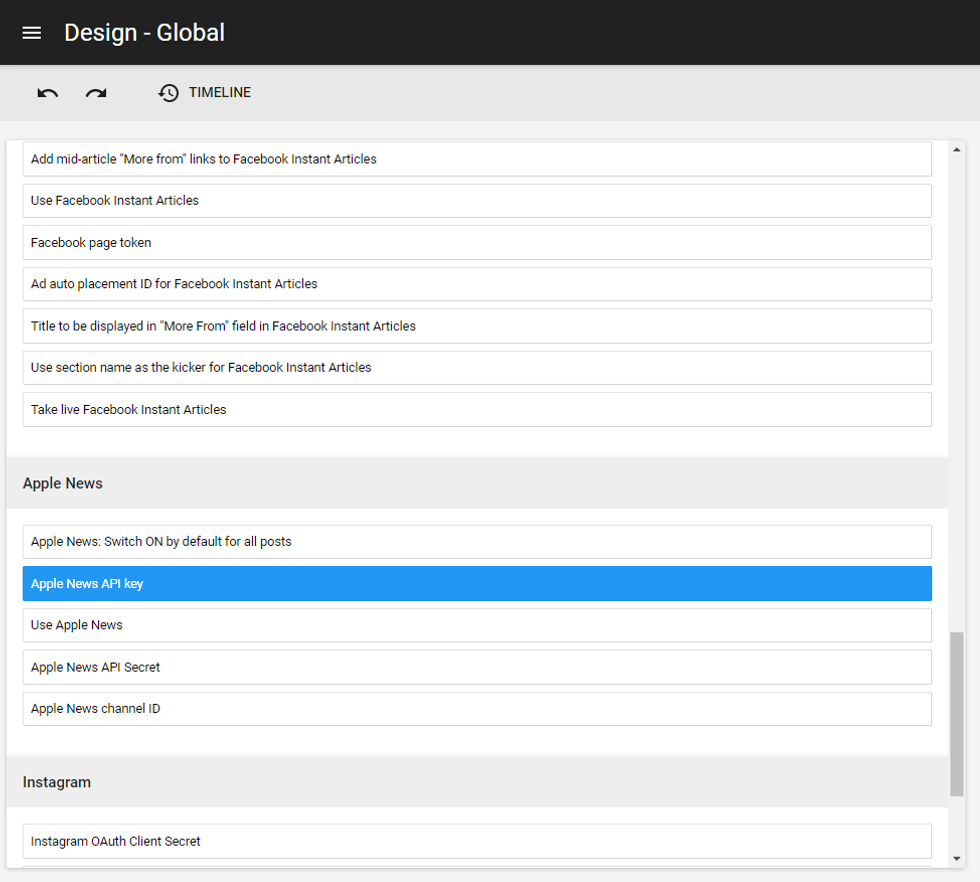
Task: Open Ad auto placement ID setting
Action: [477, 284]
